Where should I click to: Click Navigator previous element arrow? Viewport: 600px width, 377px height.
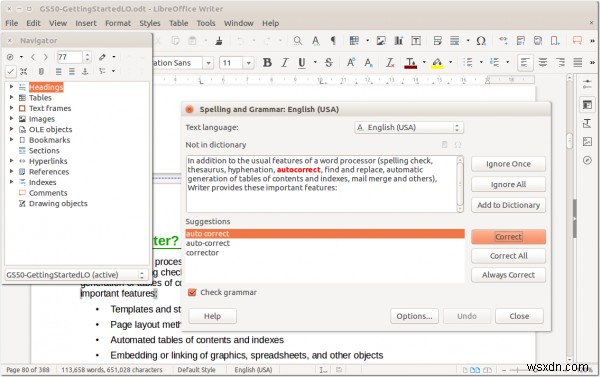[x=33, y=57]
